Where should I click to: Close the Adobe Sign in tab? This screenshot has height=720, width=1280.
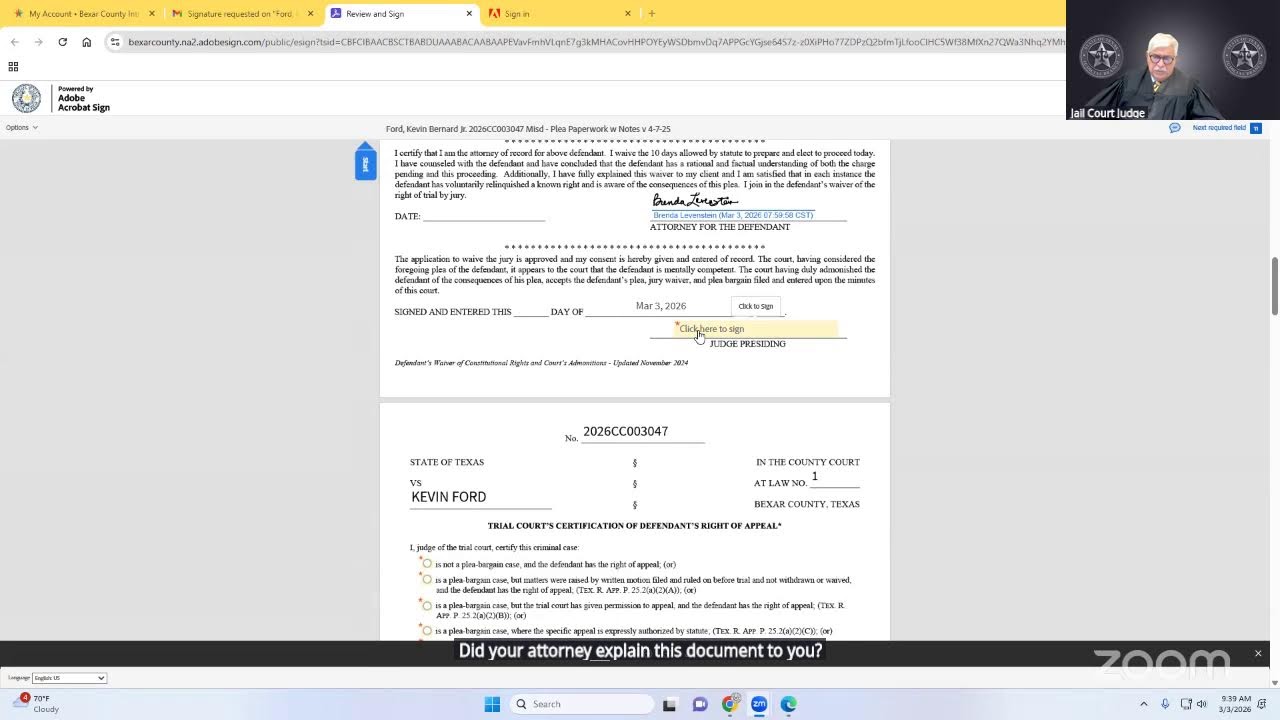[628, 13]
